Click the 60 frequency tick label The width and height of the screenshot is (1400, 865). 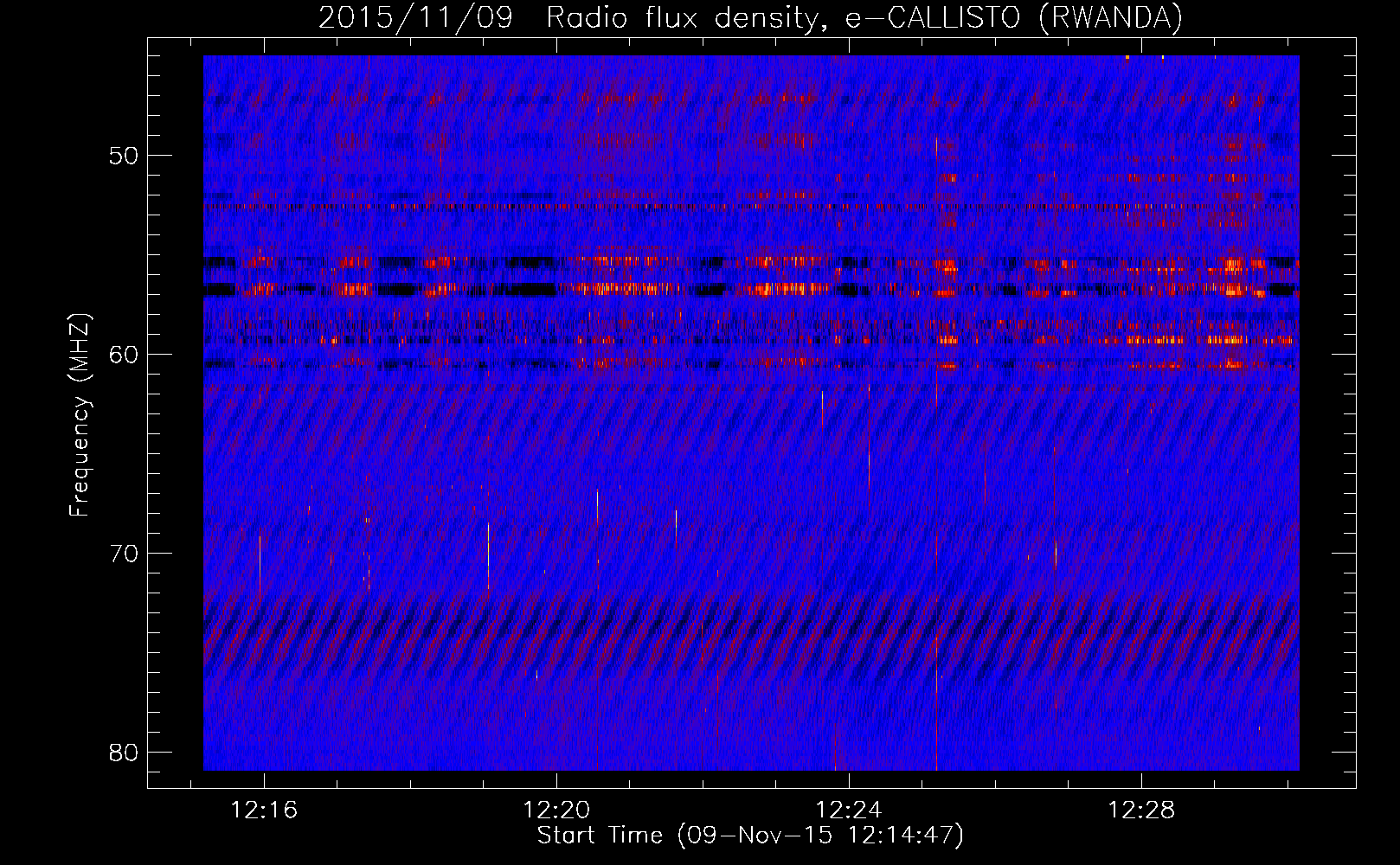pyautogui.click(x=125, y=356)
